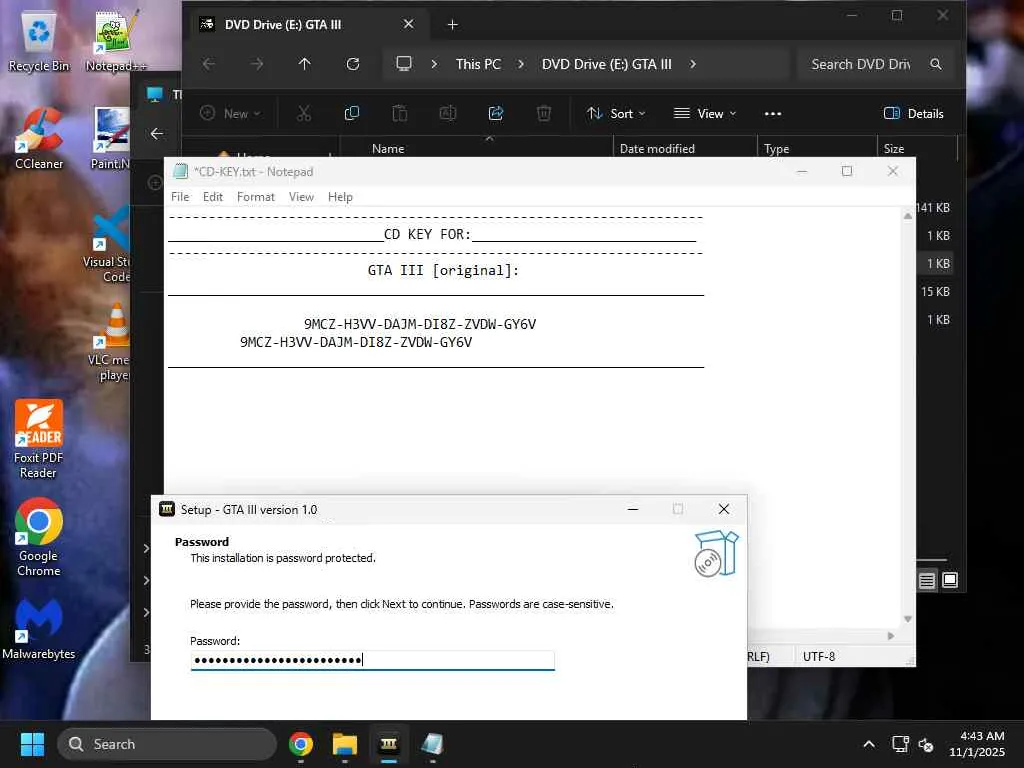Open the Windows Start menu
Screen dimensions: 1024x768
point(32,744)
